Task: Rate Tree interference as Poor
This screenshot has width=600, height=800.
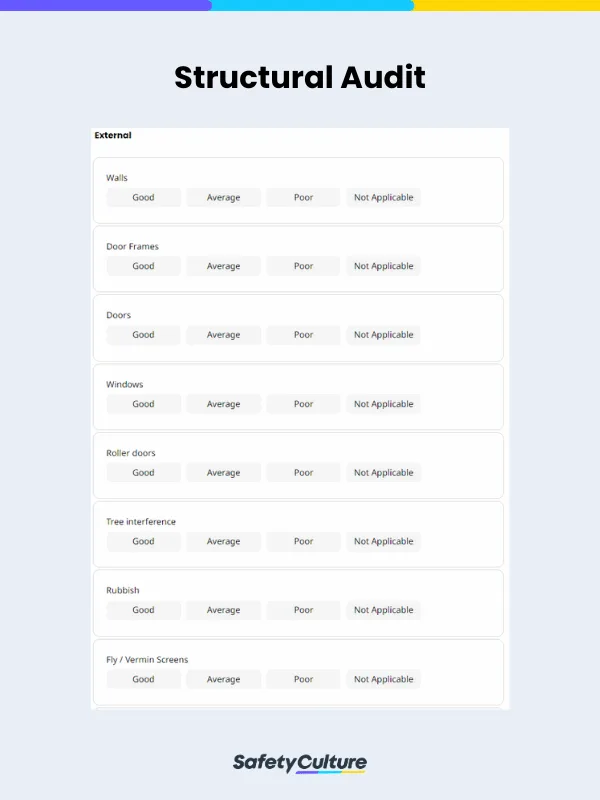Action: (x=303, y=542)
